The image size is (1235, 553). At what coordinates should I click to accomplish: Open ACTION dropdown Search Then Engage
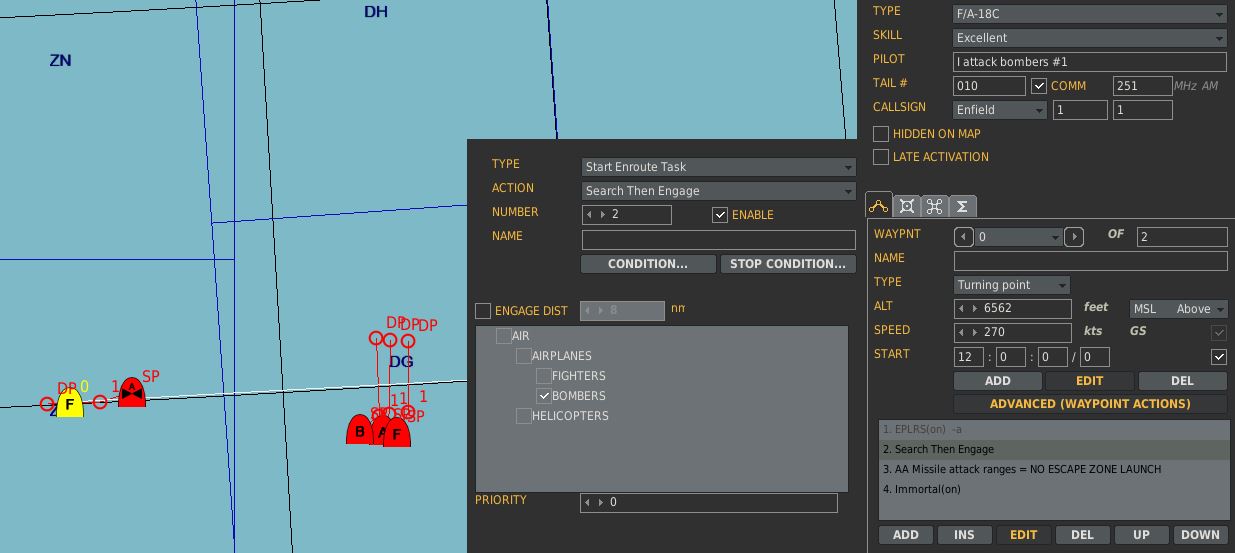[719, 191]
